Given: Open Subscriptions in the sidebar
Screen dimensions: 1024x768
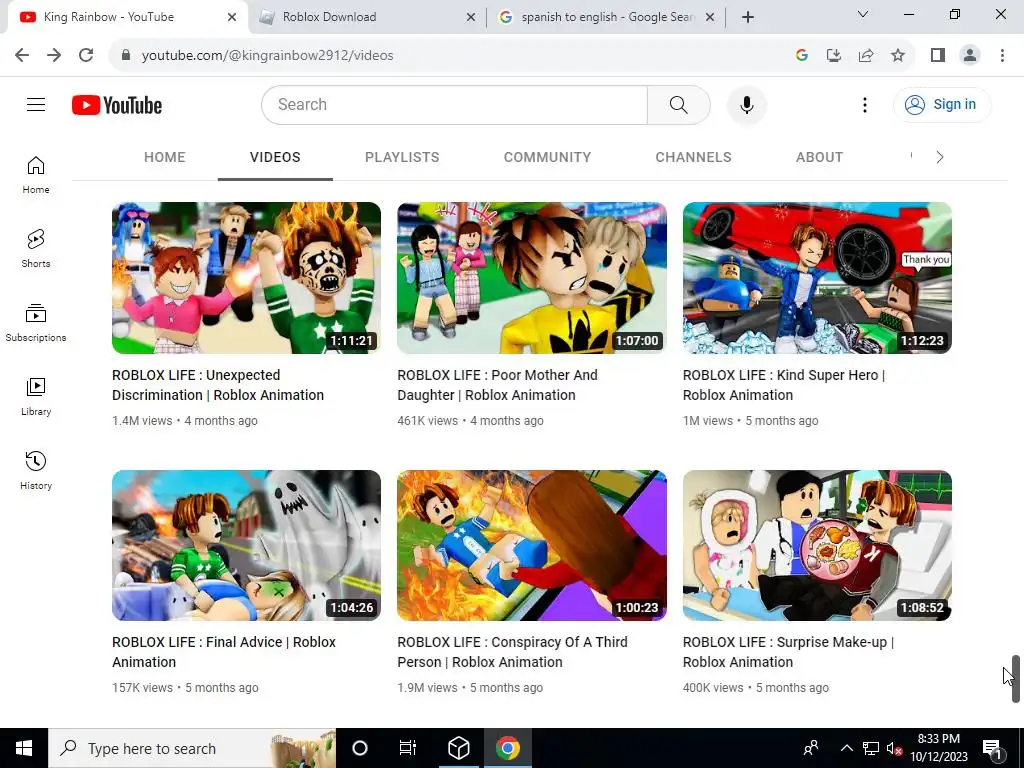Looking at the screenshot, I should [x=36, y=323].
